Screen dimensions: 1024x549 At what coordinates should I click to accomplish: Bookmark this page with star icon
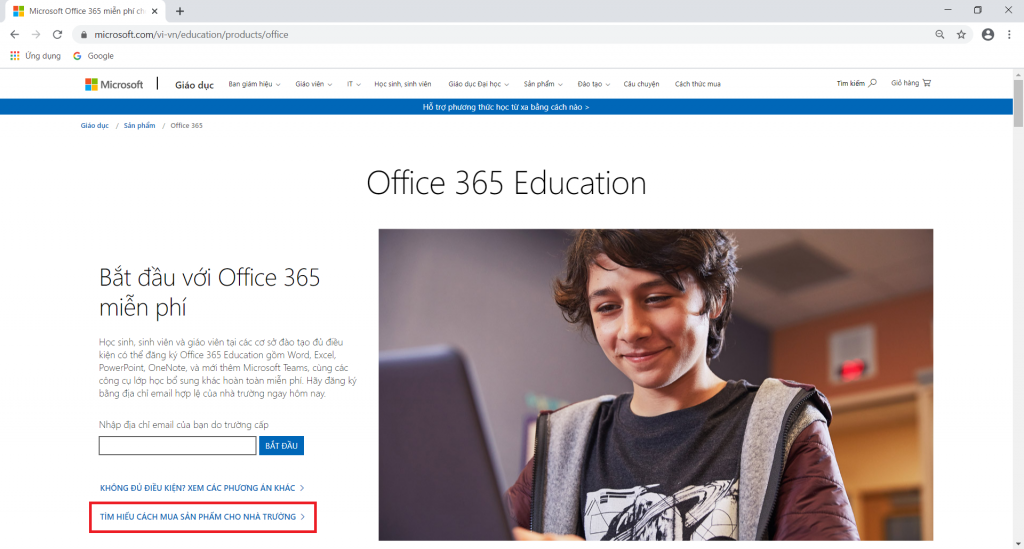[x=961, y=35]
